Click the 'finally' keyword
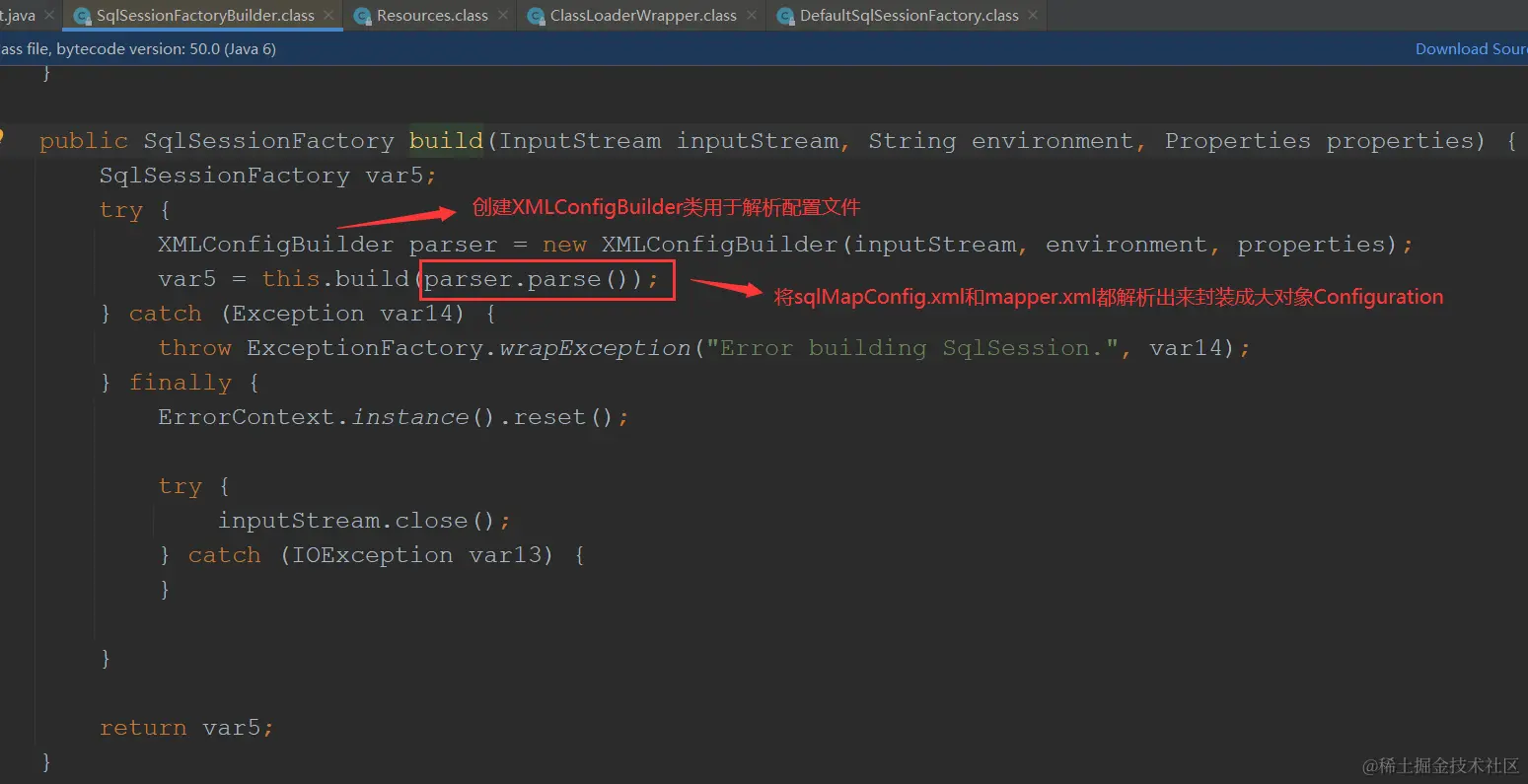 (x=180, y=383)
